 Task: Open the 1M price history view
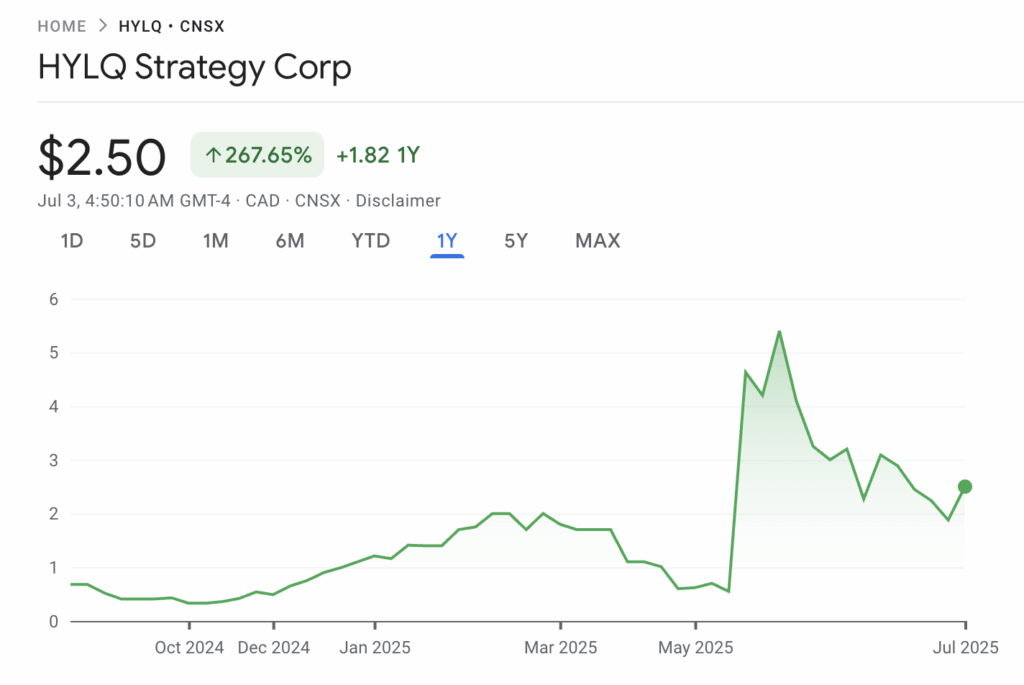tap(215, 241)
